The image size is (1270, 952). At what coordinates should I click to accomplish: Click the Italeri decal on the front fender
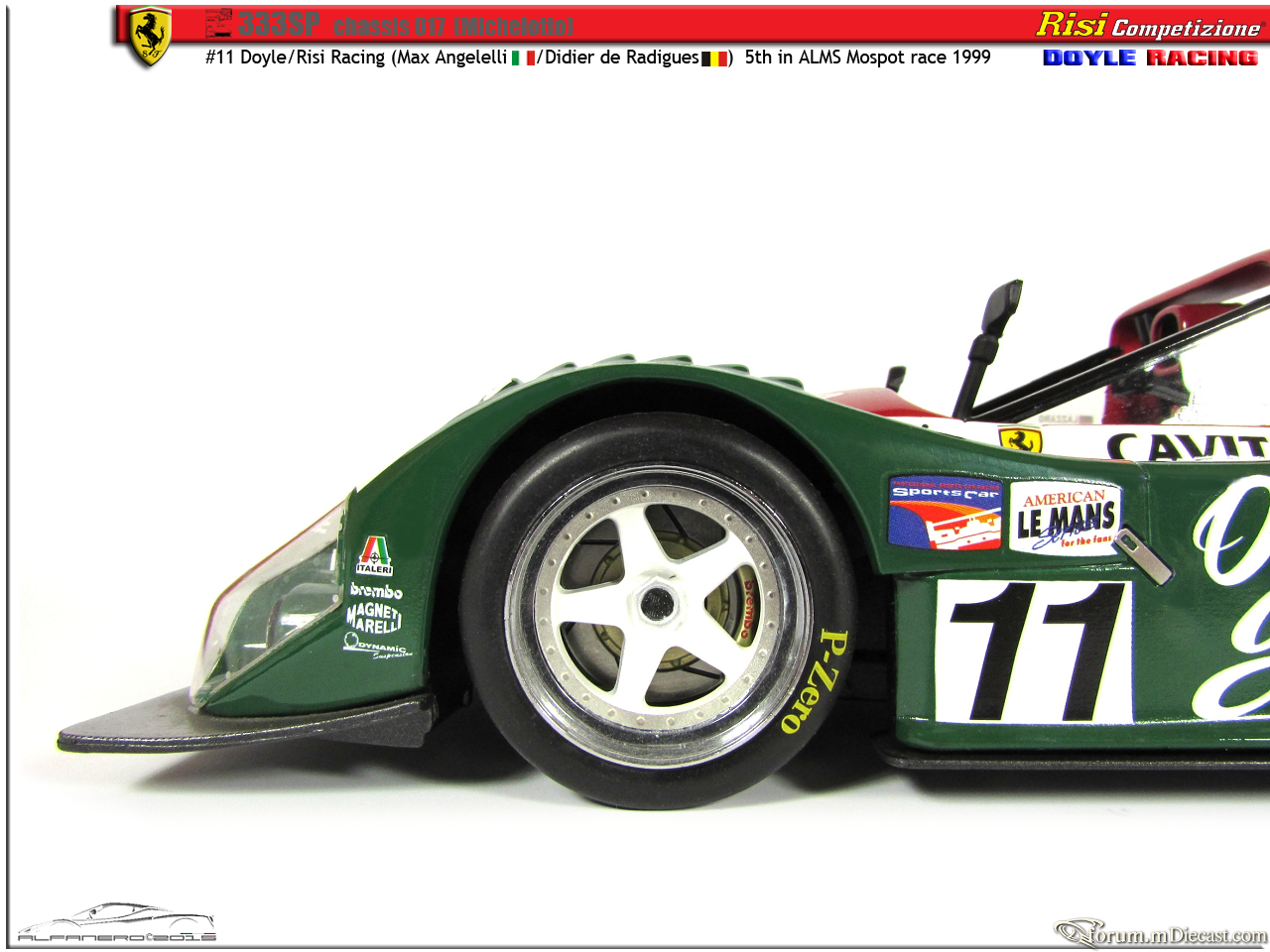374,555
